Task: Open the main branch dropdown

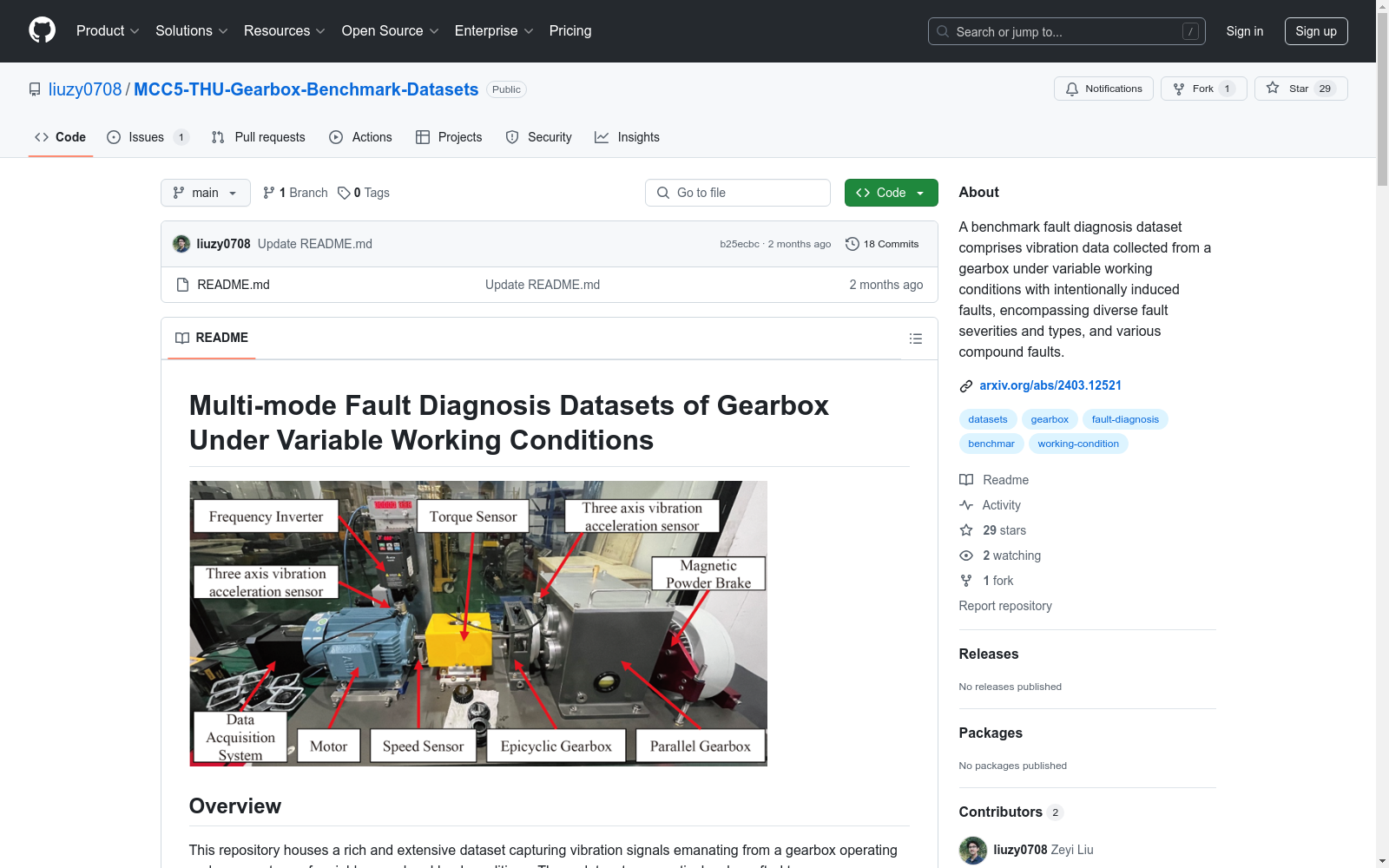Action: (205, 193)
